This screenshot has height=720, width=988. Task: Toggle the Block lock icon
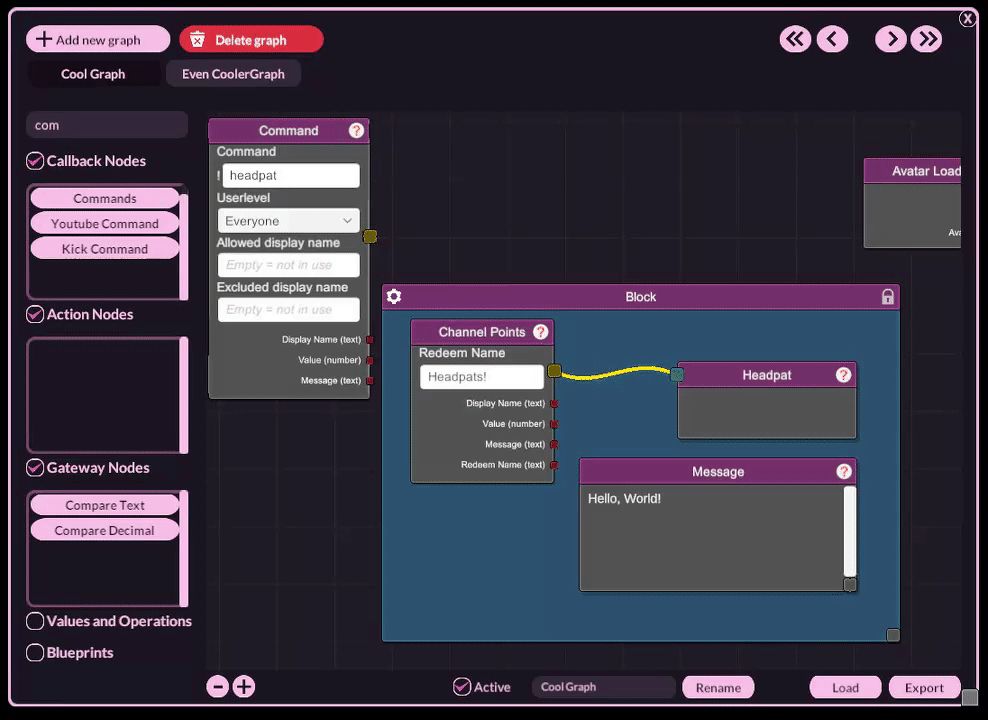[x=887, y=297]
